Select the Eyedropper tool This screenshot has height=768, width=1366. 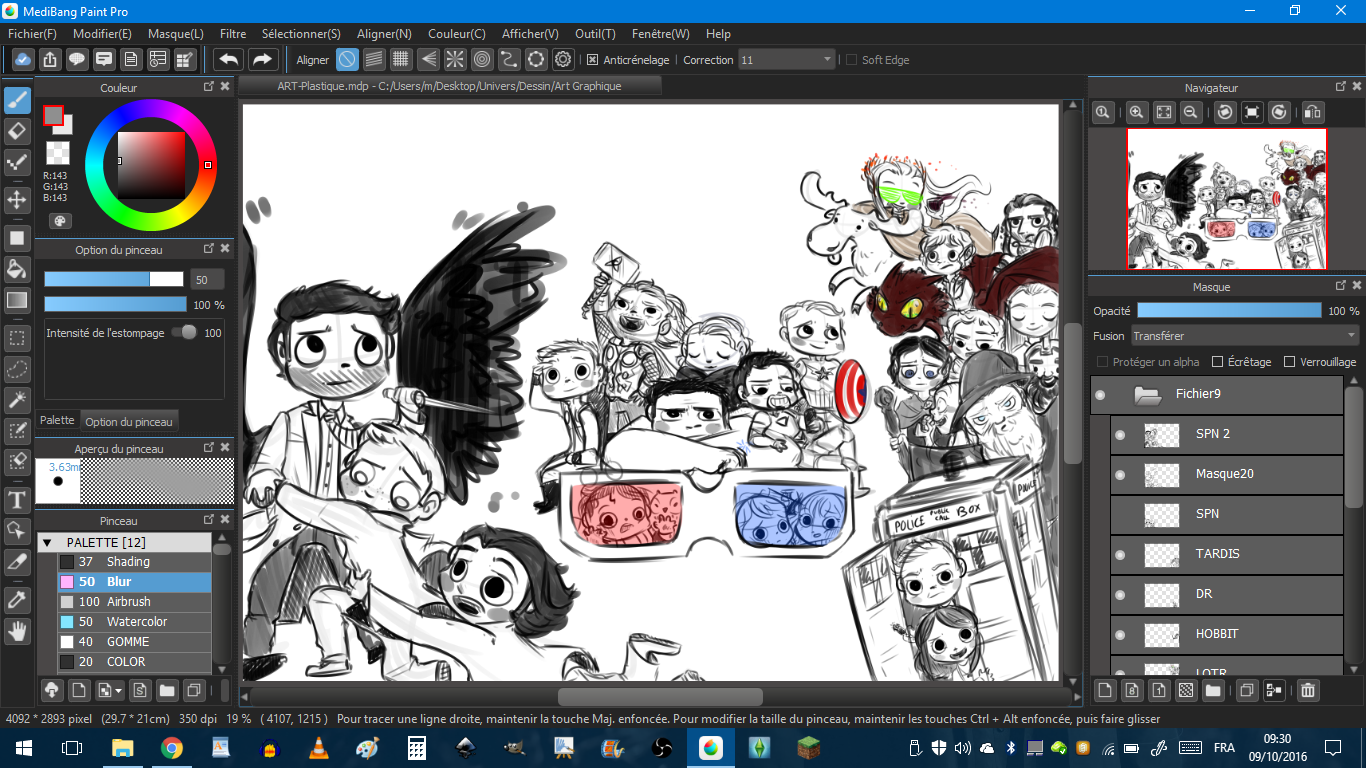17,599
